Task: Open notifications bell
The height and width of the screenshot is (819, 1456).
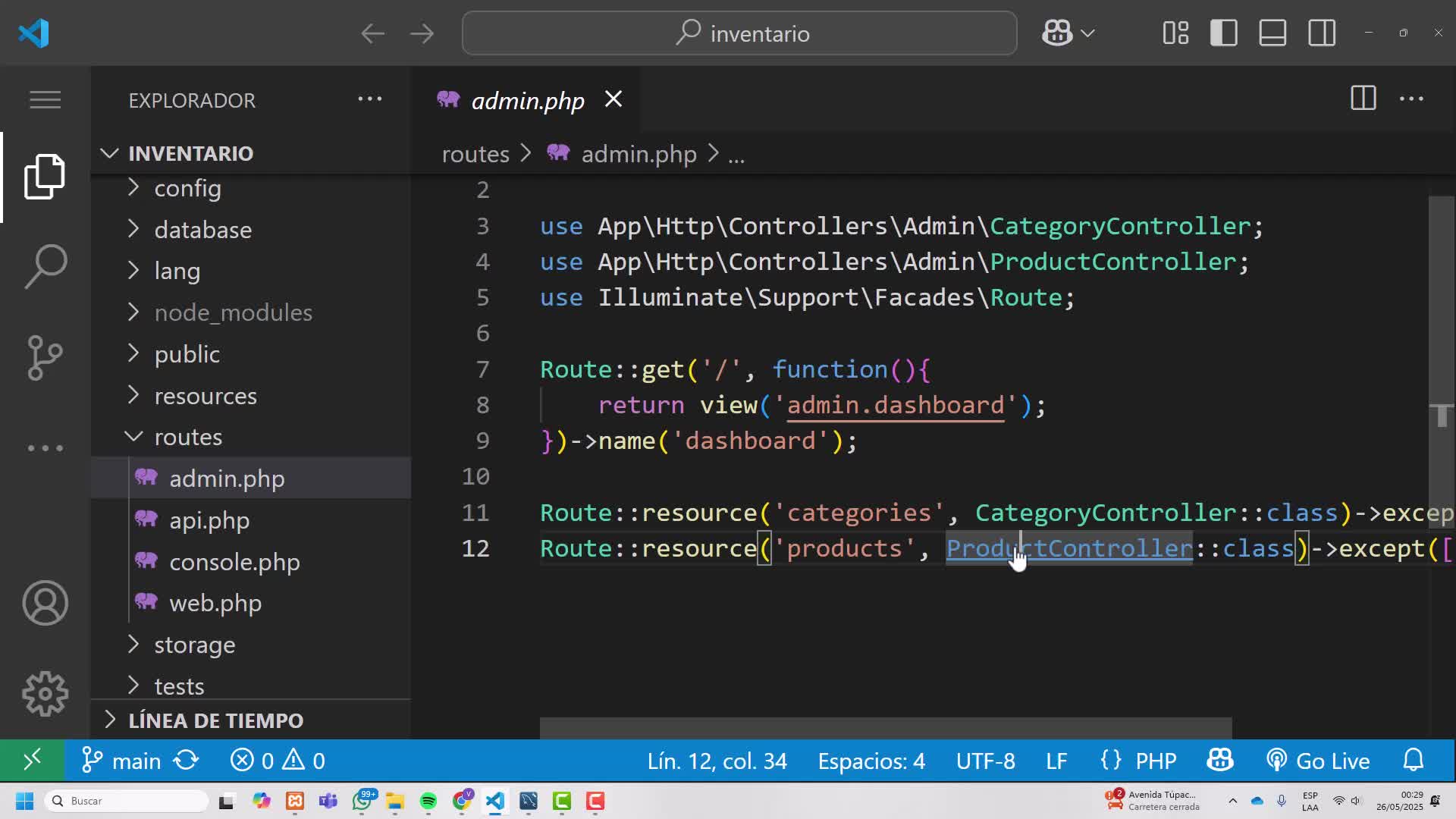Action: pos(1414,760)
